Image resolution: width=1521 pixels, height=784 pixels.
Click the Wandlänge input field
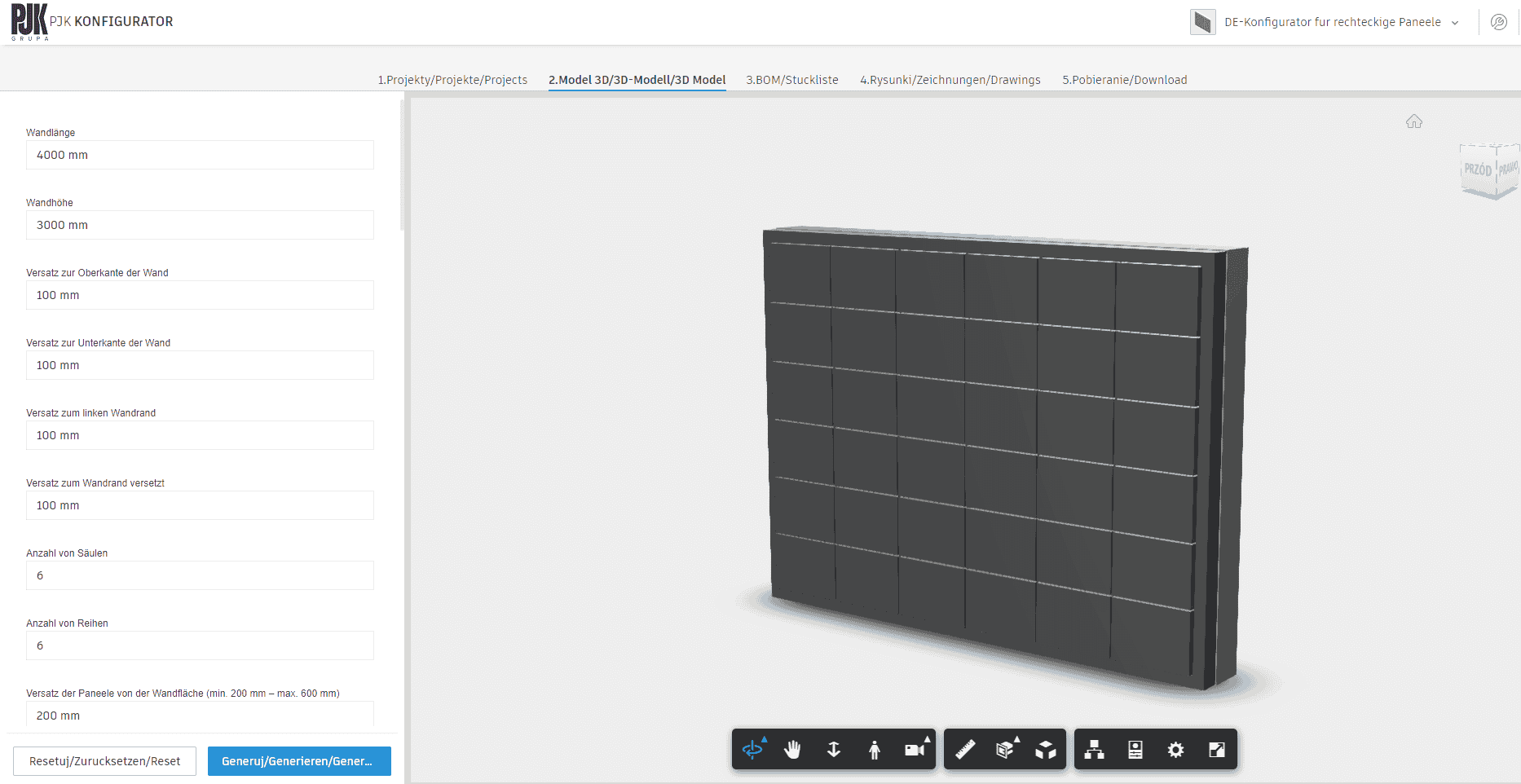click(x=200, y=155)
